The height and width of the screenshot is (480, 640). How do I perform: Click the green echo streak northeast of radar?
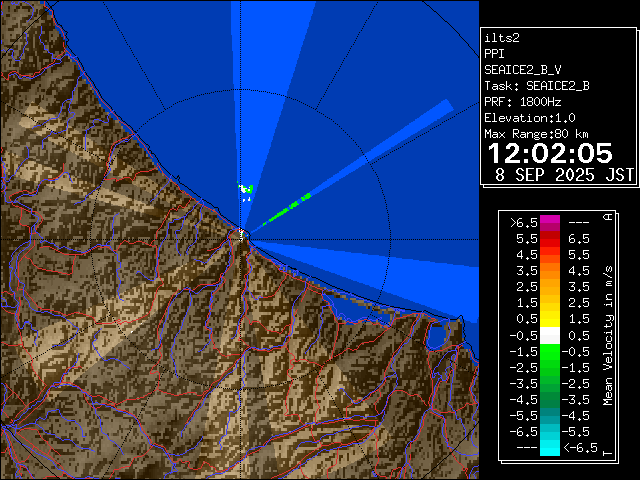click(291, 209)
